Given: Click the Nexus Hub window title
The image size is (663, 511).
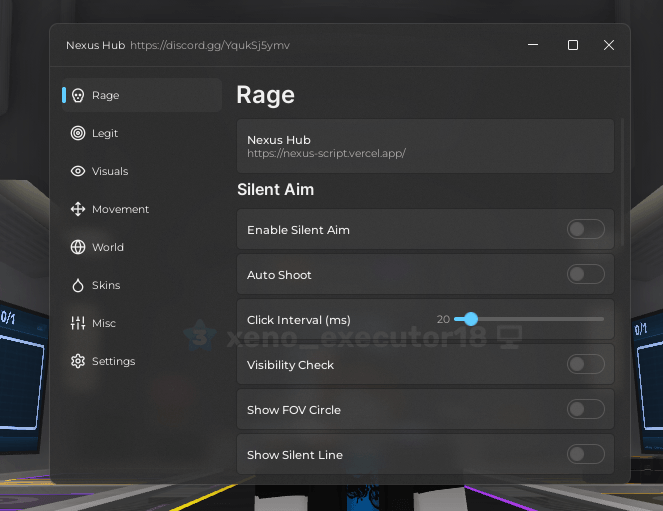Looking at the screenshot, I should (x=96, y=45).
